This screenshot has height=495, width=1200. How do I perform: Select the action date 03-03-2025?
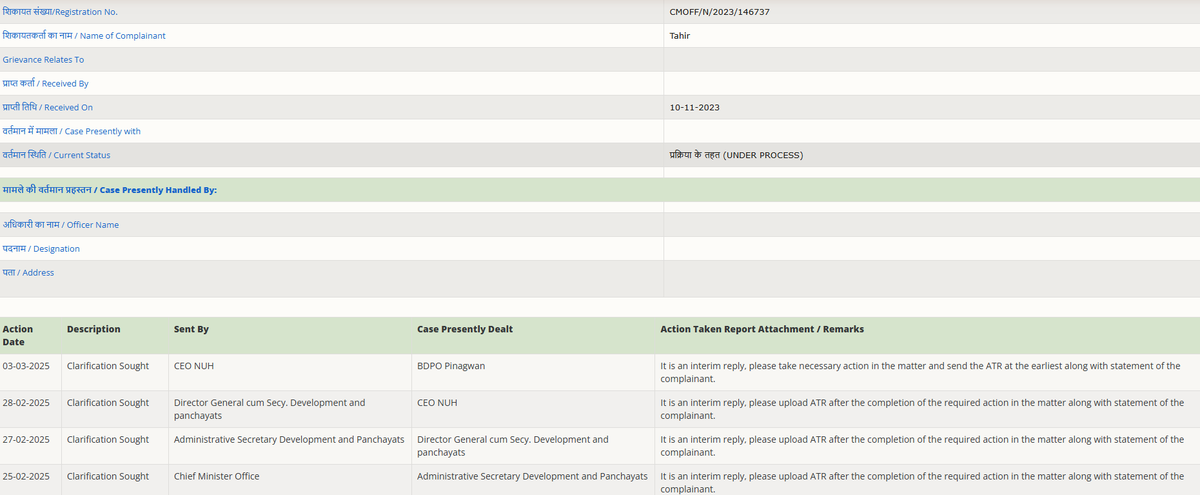coord(28,366)
